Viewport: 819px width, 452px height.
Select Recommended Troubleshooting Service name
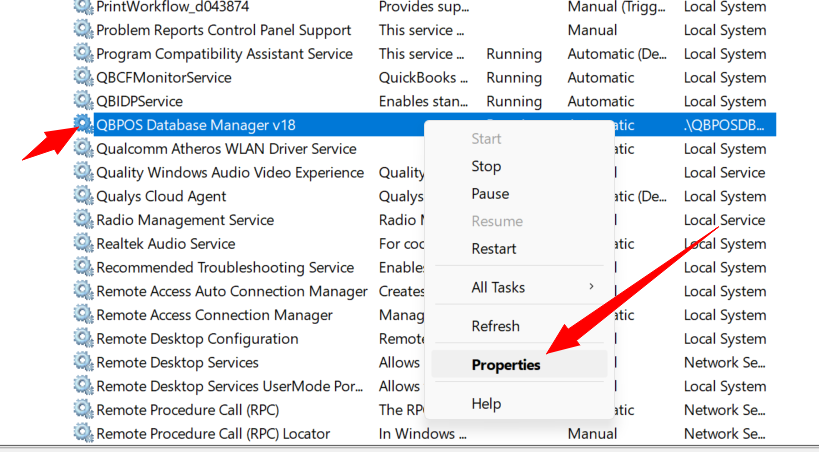225,268
